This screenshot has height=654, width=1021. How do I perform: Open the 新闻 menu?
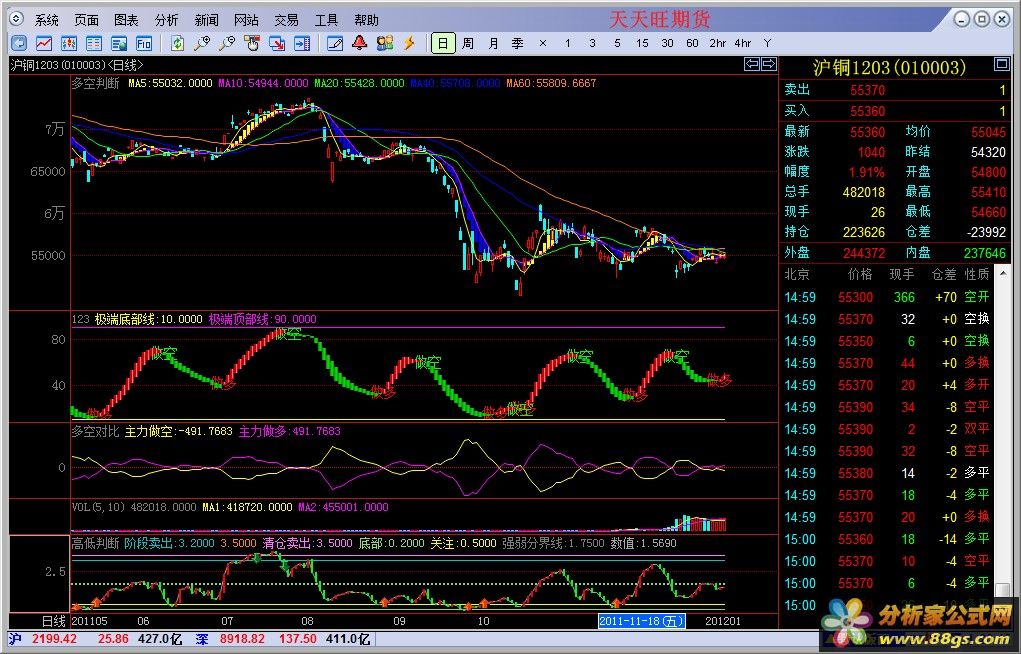206,20
